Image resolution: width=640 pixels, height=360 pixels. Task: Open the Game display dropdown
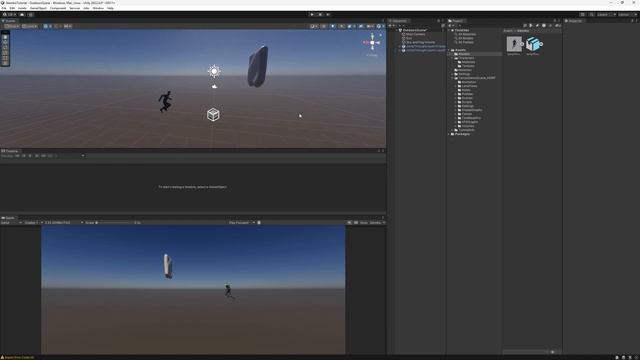33,223
